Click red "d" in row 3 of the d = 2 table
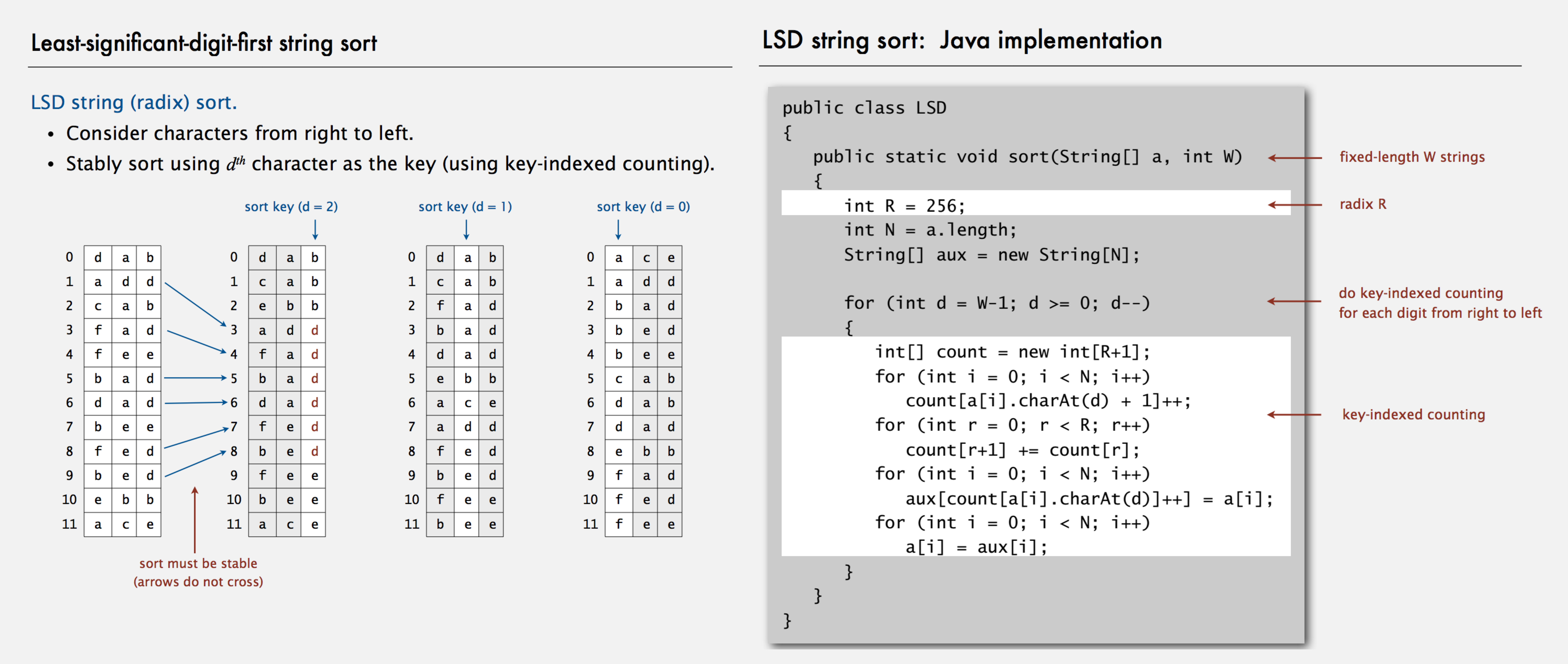This screenshot has height=664, width=1568. (x=315, y=330)
